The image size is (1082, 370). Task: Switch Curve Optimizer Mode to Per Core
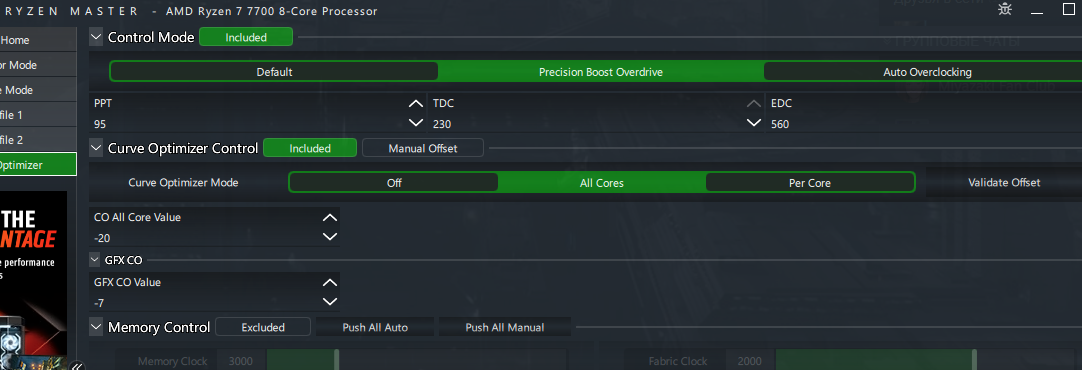(809, 183)
